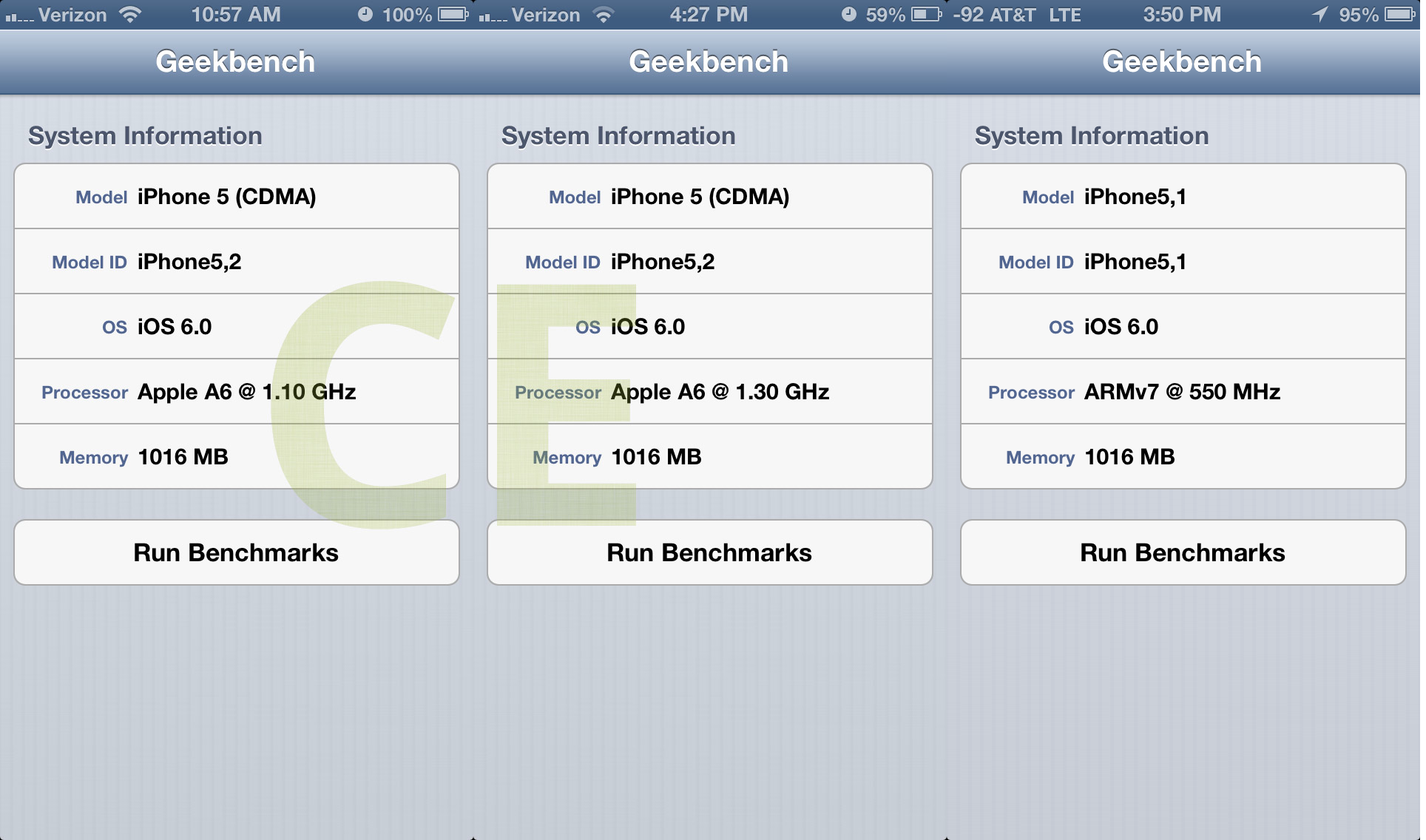Select Processor row Apple A6 @ 1.10 GHz
Viewport: 1426px width, 840px height.
[237, 392]
